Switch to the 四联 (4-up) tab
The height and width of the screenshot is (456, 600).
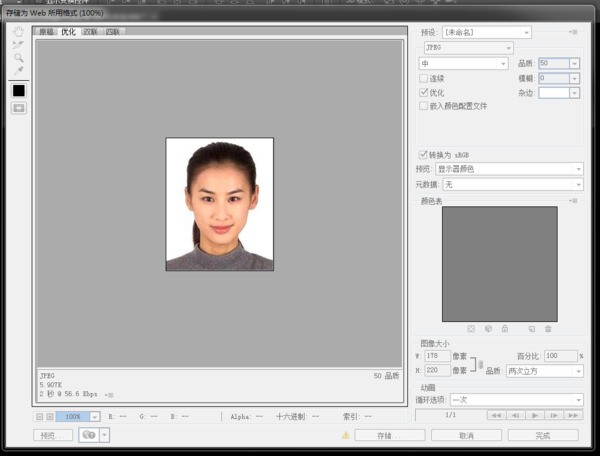[x=112, y=32]
